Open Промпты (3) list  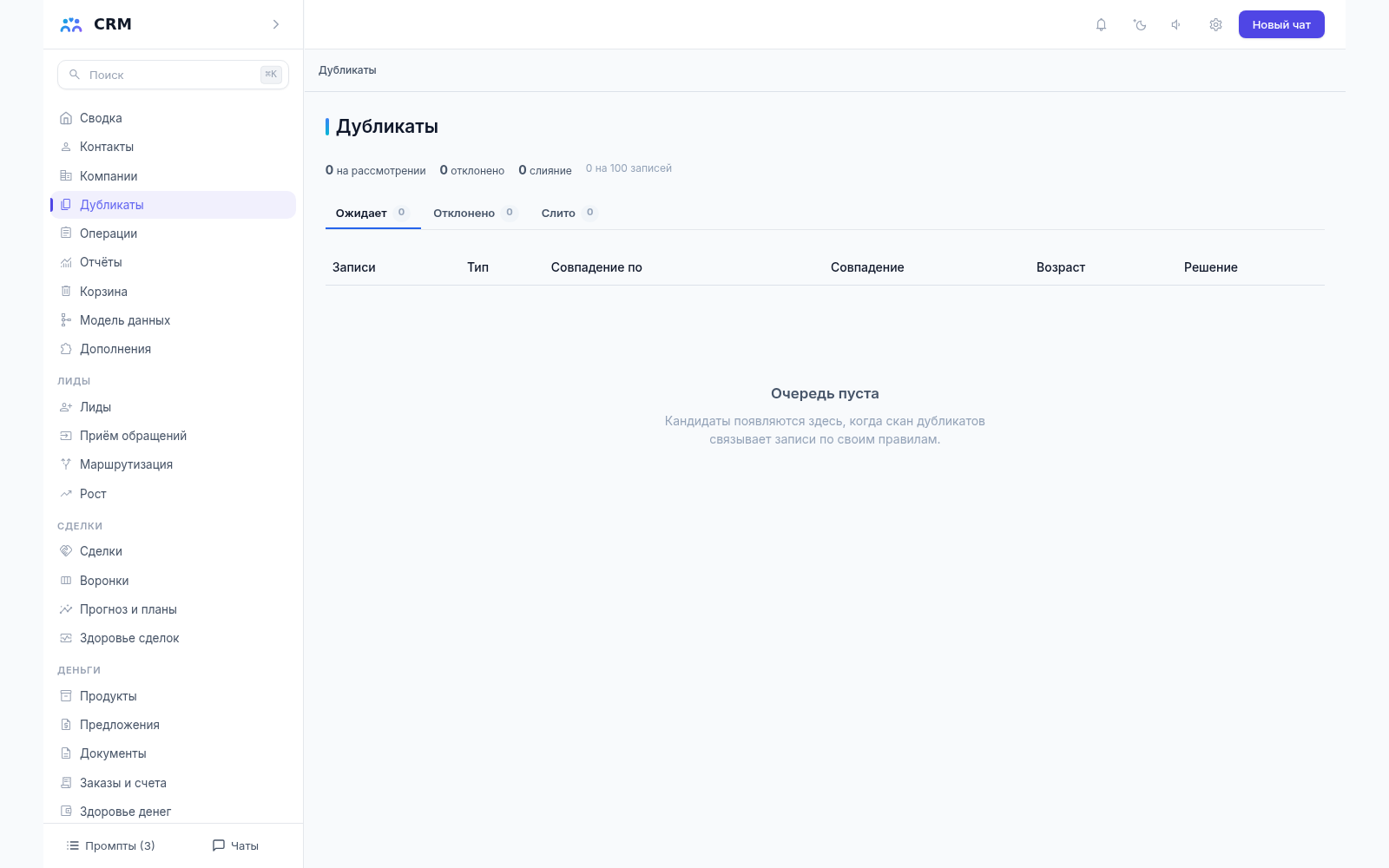point(110,845)
